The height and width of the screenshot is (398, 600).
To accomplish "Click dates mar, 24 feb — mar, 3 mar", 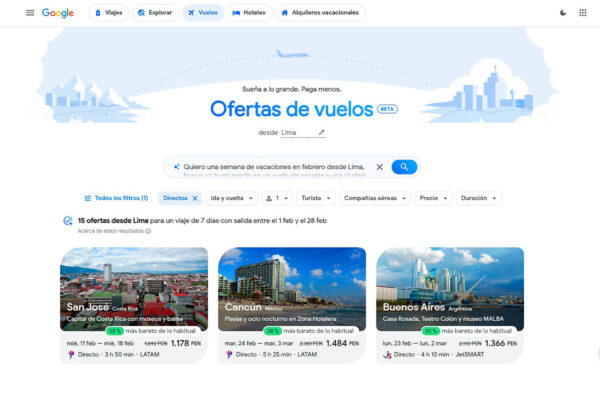I will pyautogui.click(x=259, y=344).
